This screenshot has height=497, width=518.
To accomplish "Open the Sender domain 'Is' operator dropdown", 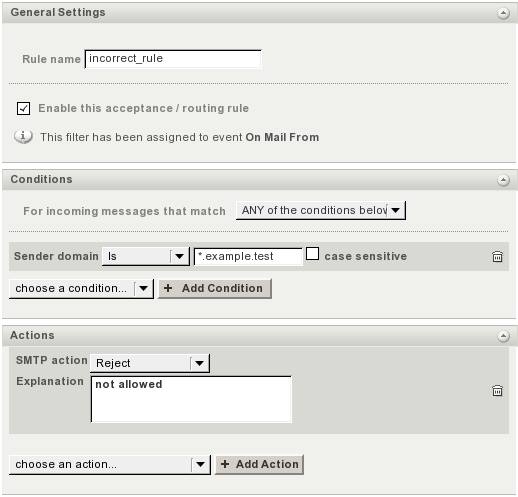I will click(x=146, y=256).
